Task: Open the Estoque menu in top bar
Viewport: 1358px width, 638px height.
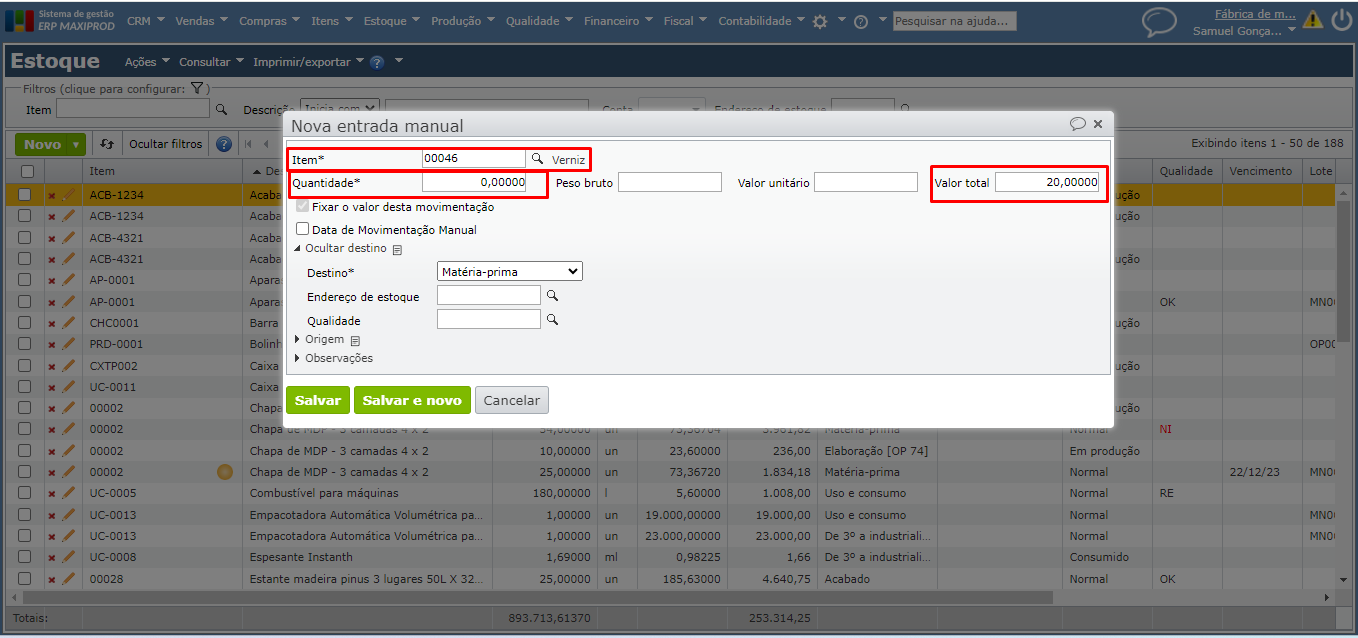Action: click(x=392, y=21)
